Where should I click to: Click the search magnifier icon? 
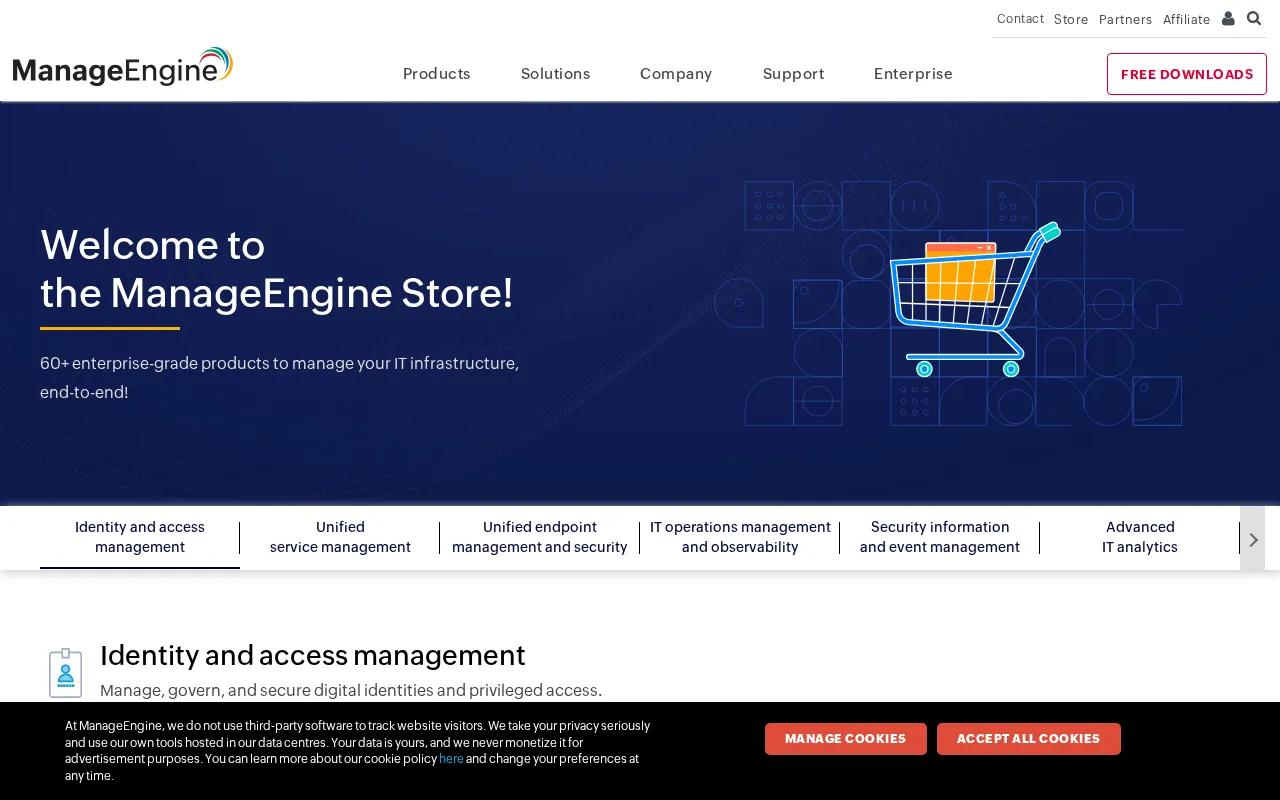tap(1254, 19)
